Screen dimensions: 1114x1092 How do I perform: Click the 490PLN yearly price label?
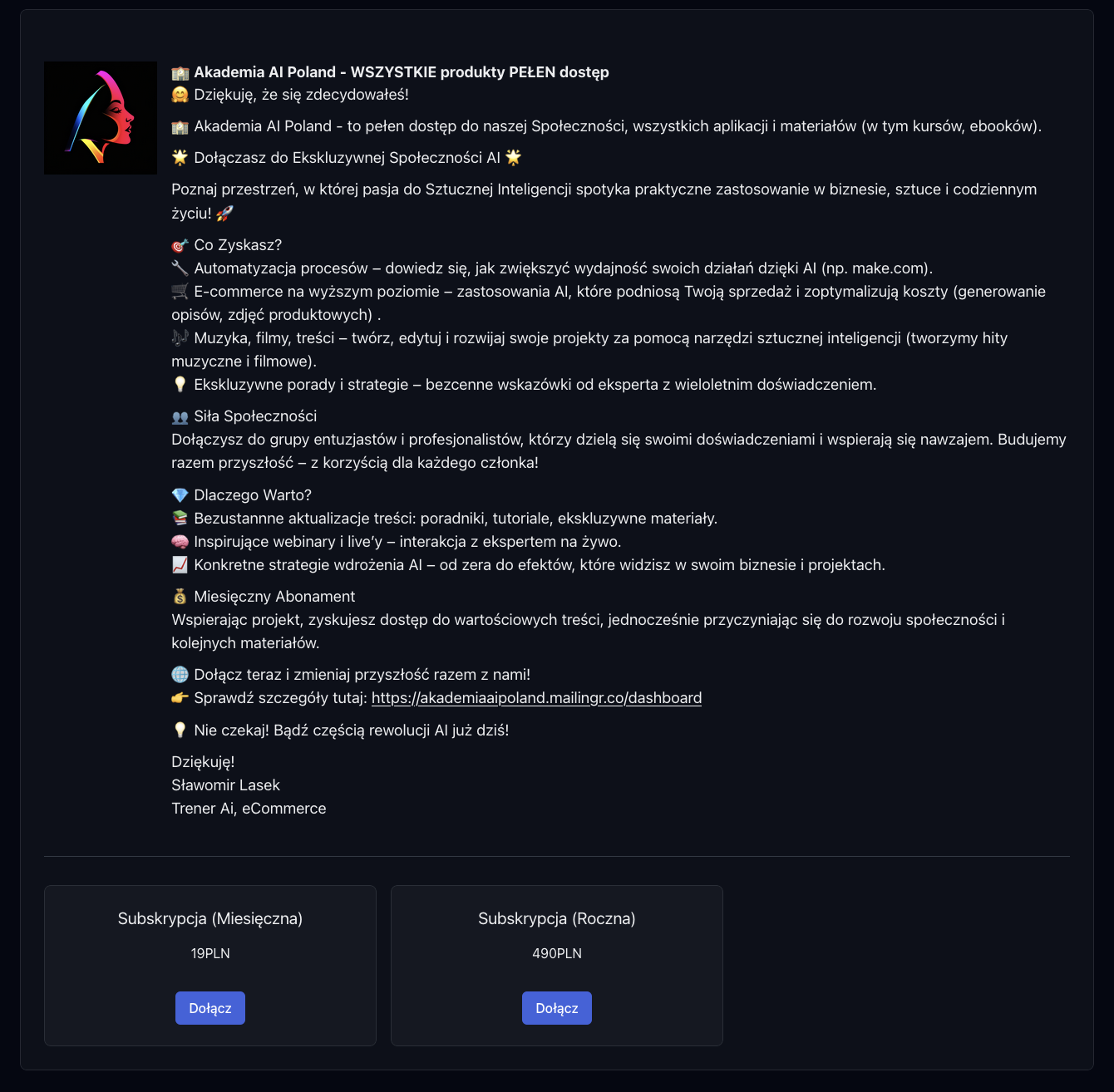click(557, 953)
